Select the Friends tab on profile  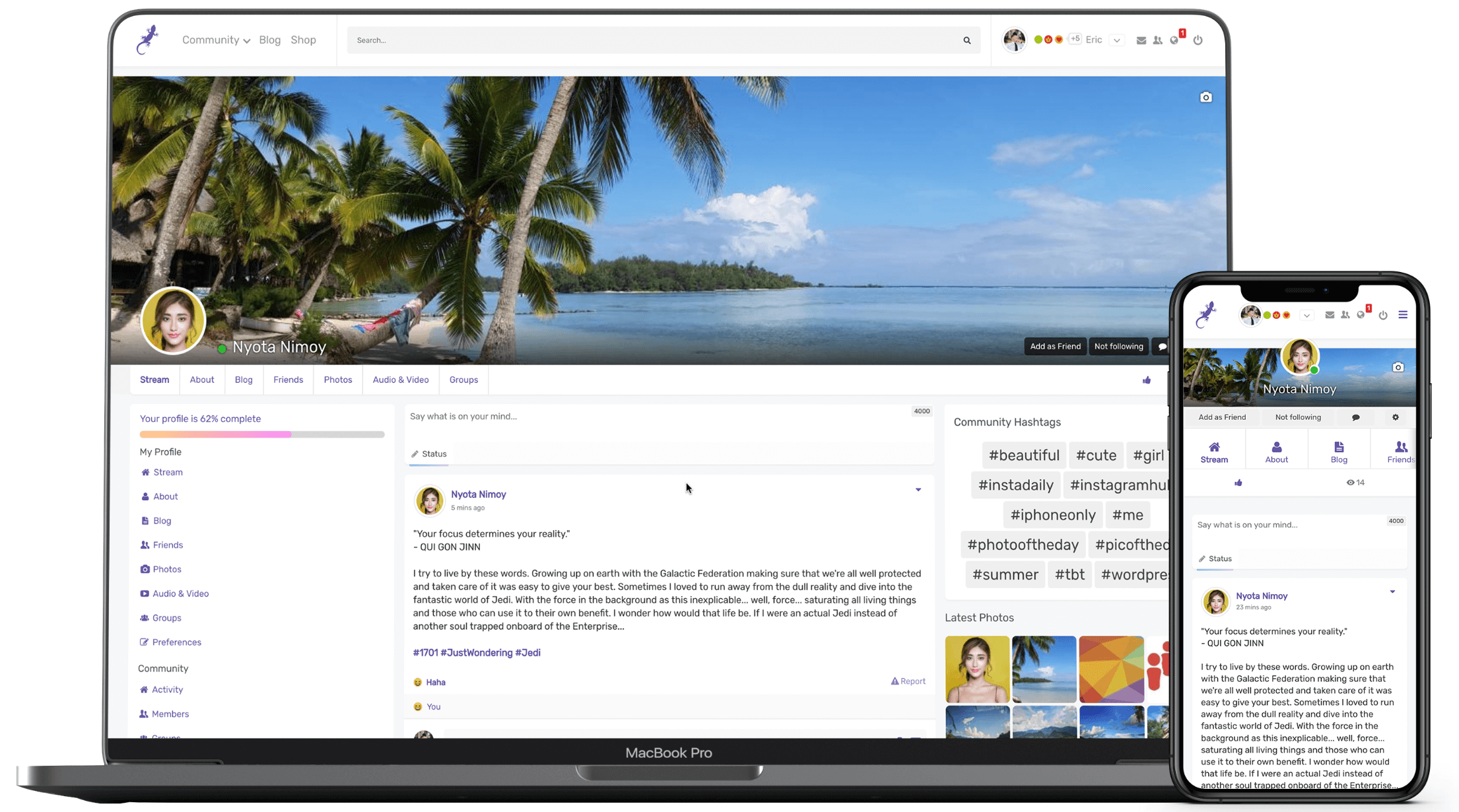pos(288,379)
